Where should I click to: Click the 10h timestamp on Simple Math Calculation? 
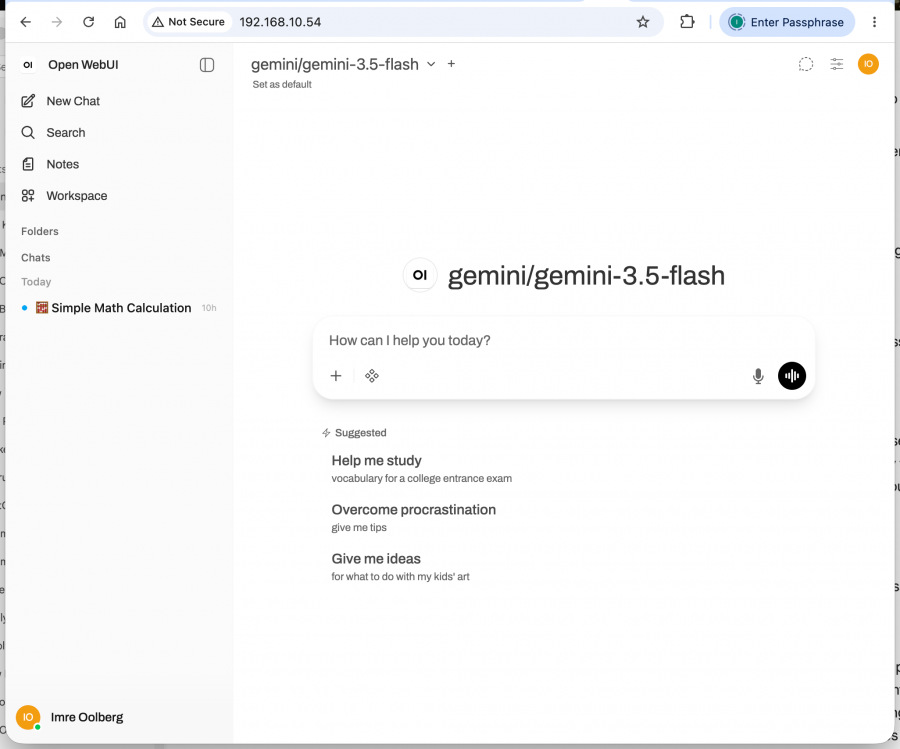coord(209,308)
